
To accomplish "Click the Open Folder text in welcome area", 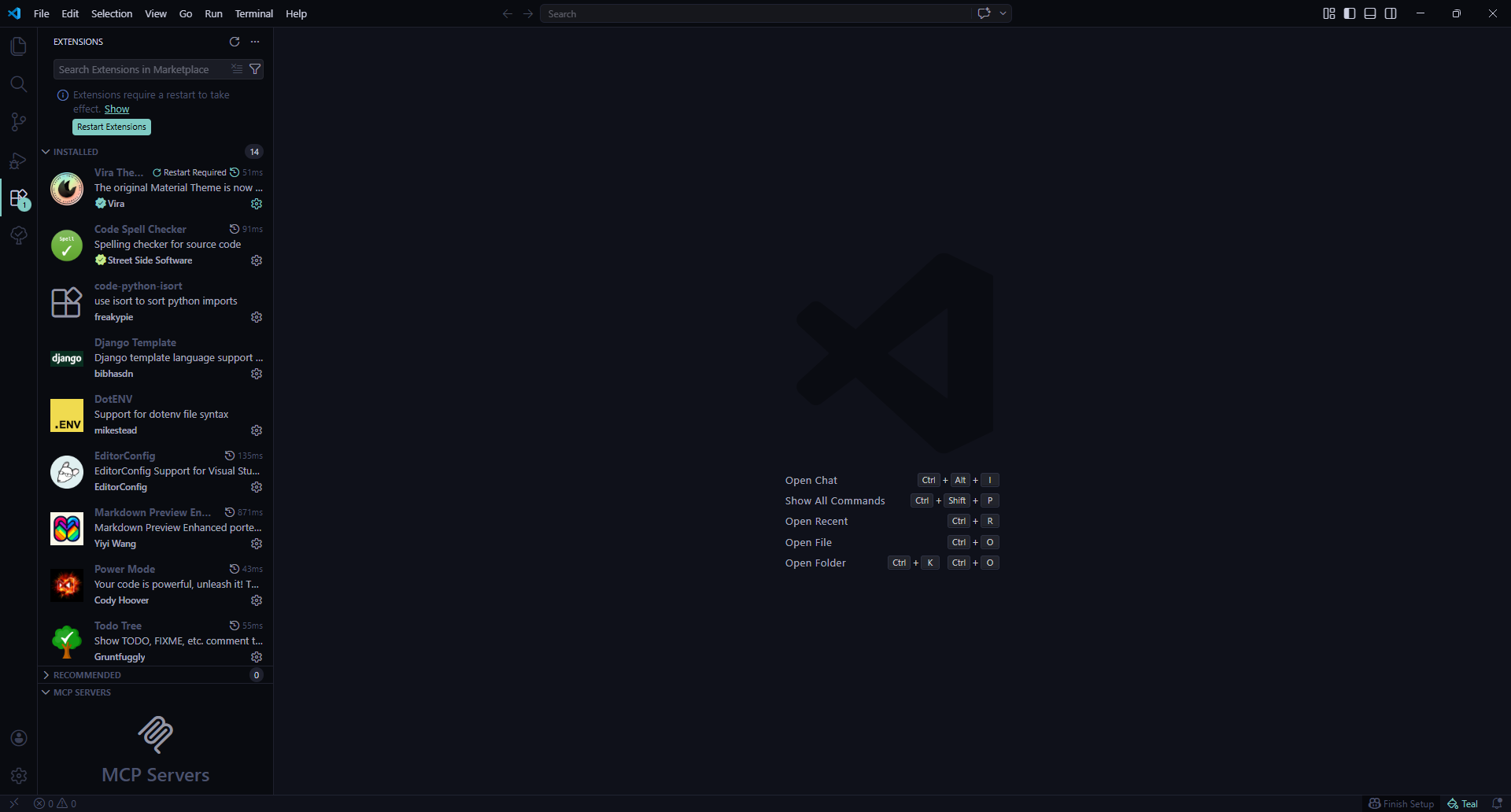I will point(815,563).
